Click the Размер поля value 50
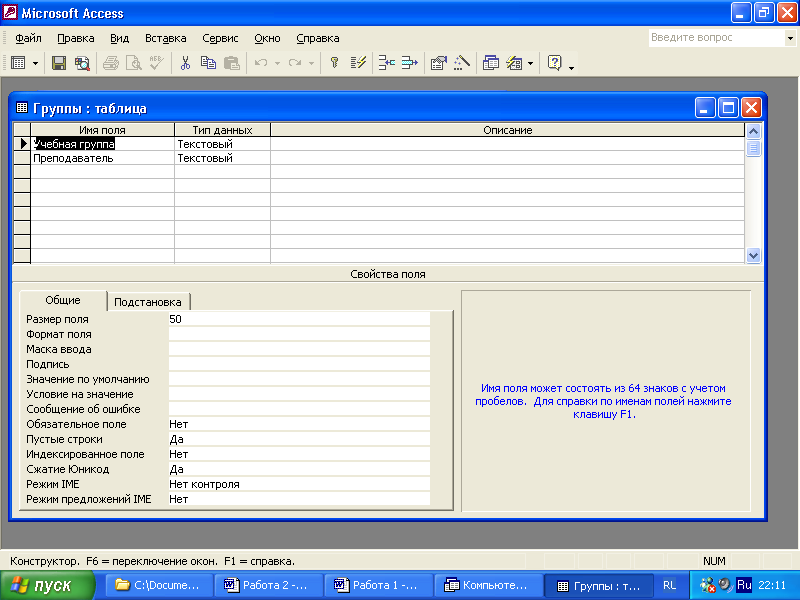This screenshot has width=800, height=600. click(x=299, y=319)
